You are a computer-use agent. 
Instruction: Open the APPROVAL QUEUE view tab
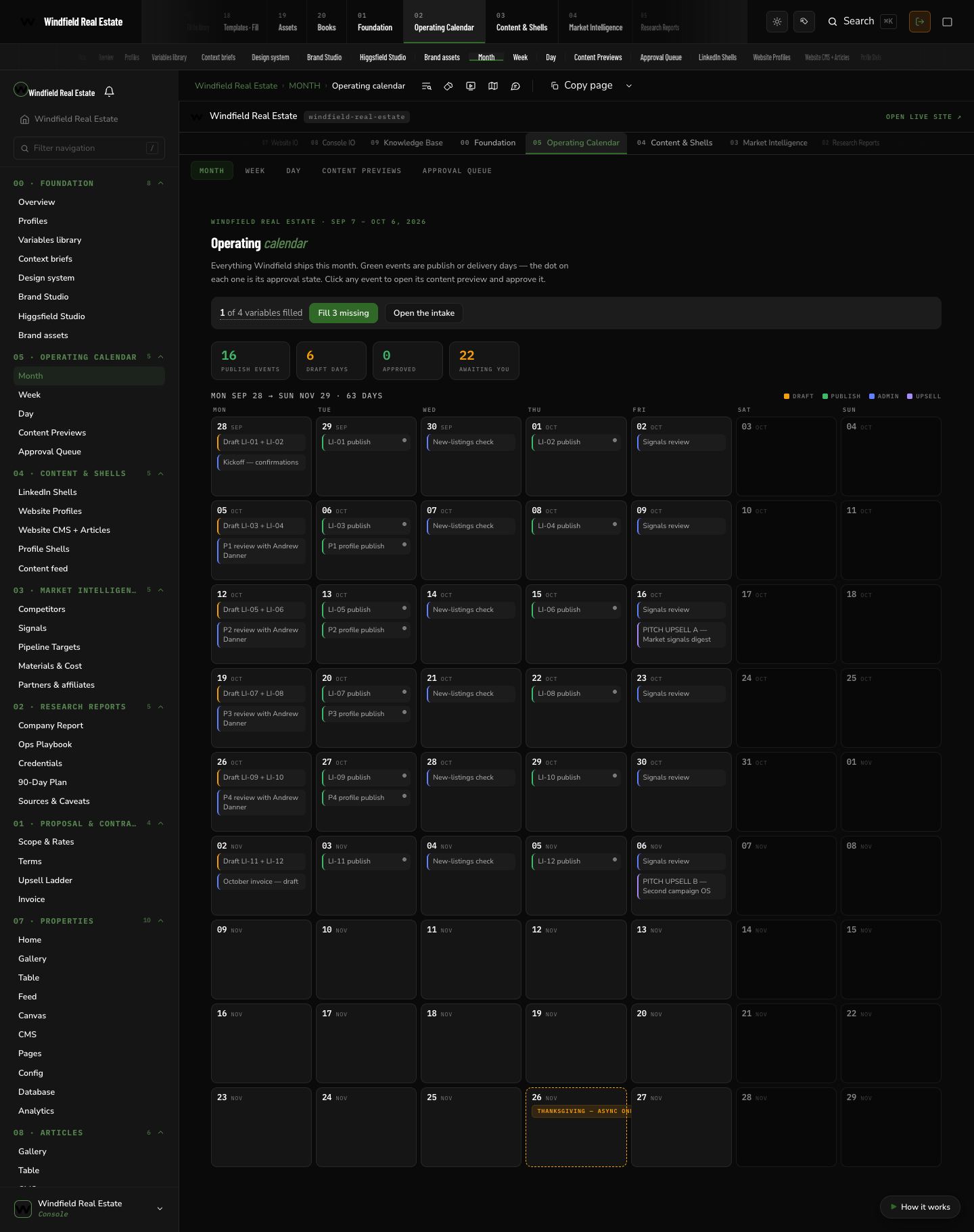click(x=457, y=170)
